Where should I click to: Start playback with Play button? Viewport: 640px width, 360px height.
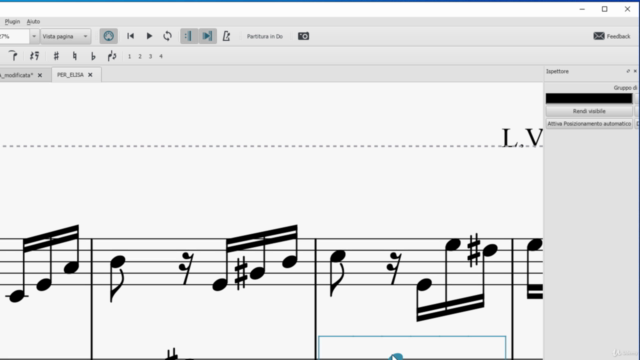149,36
